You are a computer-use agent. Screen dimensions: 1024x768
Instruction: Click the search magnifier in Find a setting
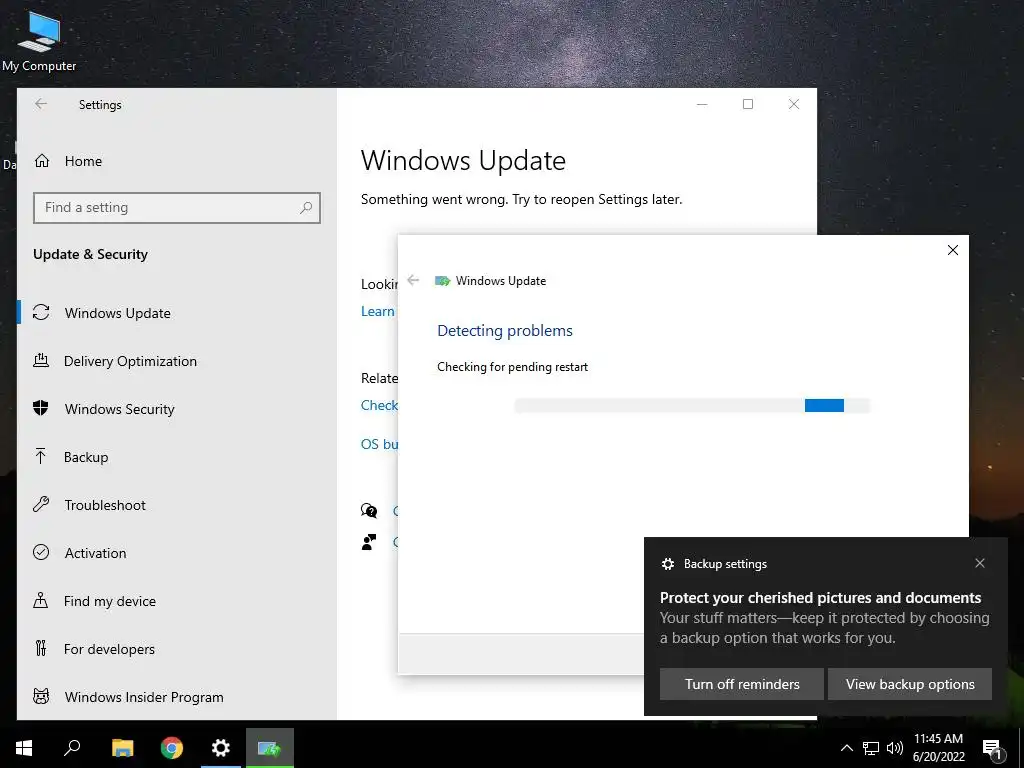pos(306,208)
